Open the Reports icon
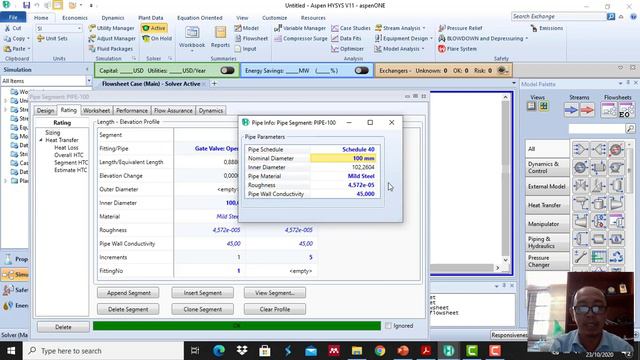The image size is (640, 360). (220, 37)
